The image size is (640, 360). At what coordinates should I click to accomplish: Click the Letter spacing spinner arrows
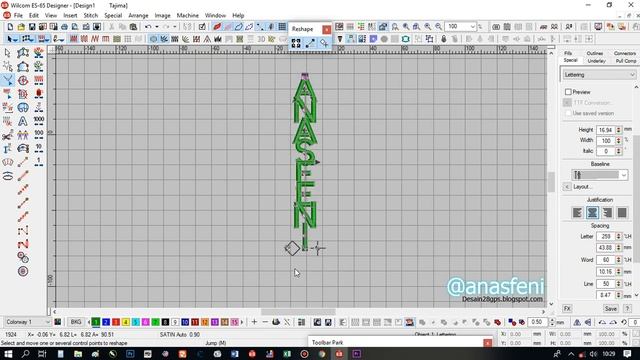point(618,236)
